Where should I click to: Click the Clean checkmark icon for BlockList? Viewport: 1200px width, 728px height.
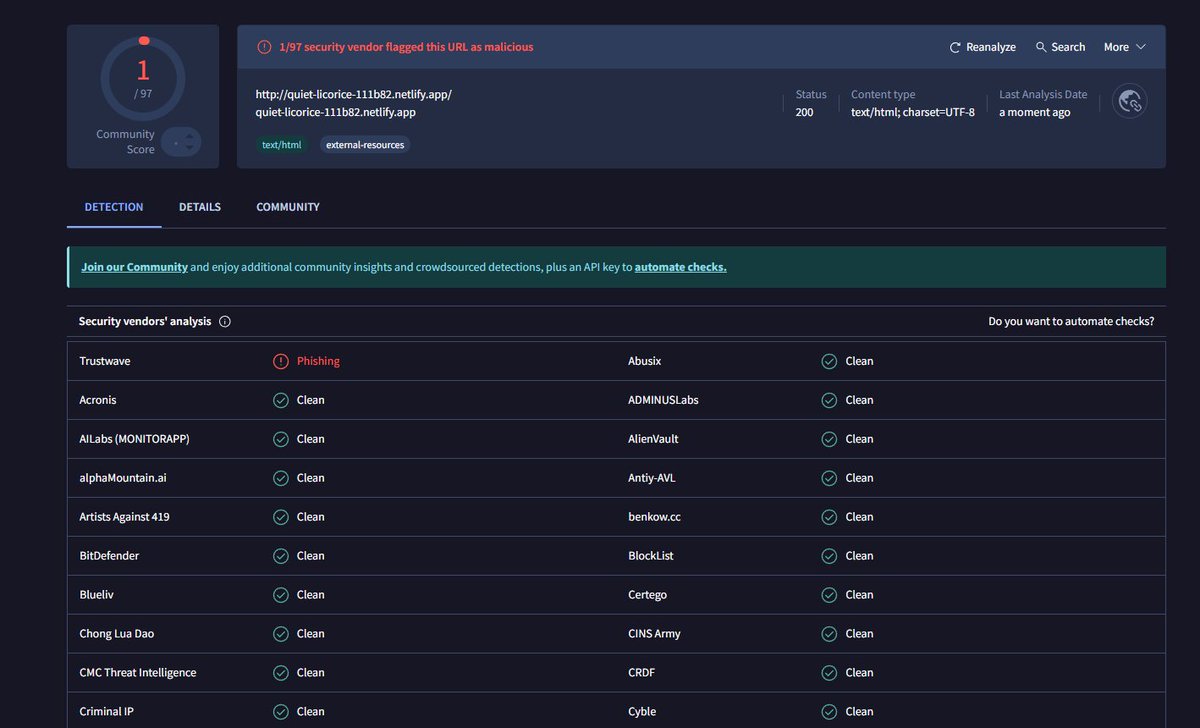(829, 556)
